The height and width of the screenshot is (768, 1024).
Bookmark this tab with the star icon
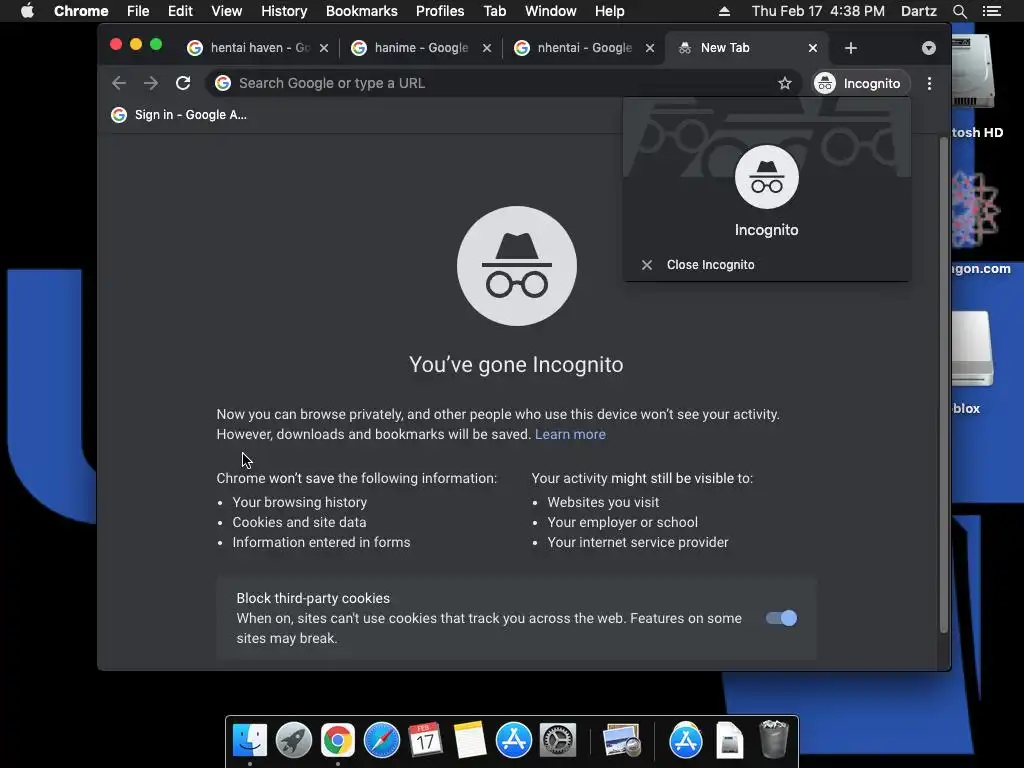point(785,83)
